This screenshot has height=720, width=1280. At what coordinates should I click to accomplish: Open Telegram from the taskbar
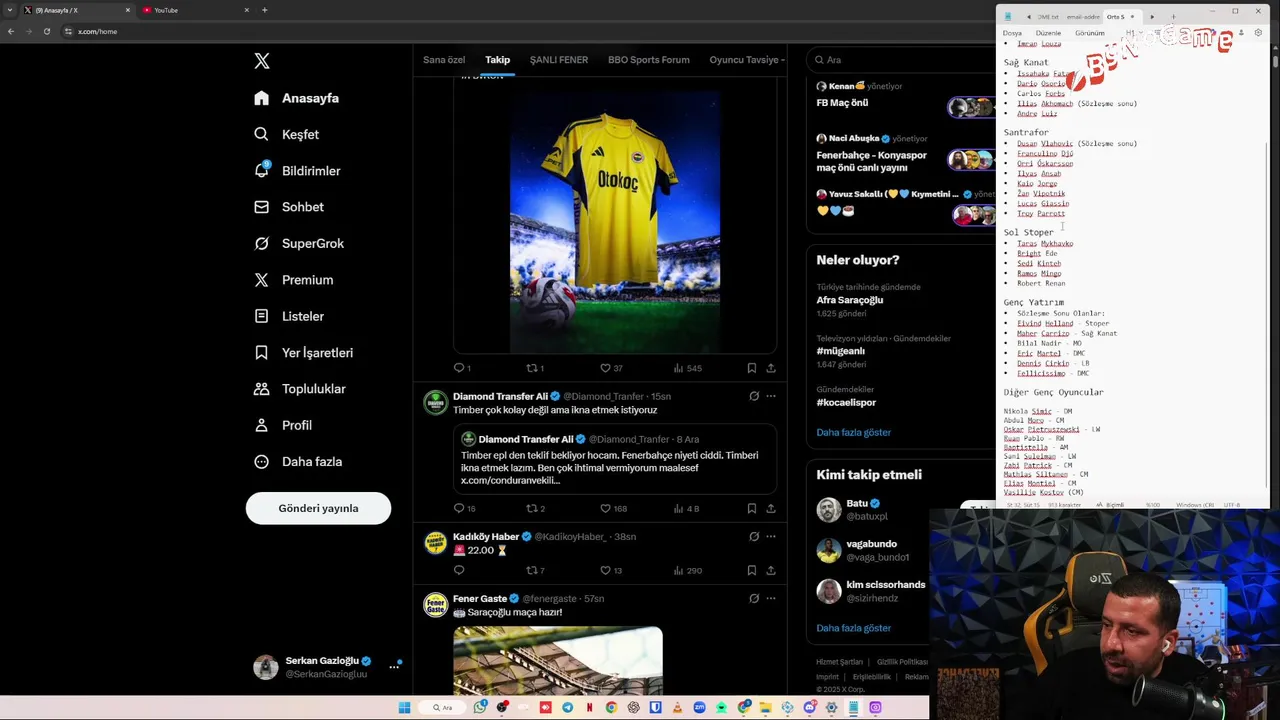tap(568, 707)
